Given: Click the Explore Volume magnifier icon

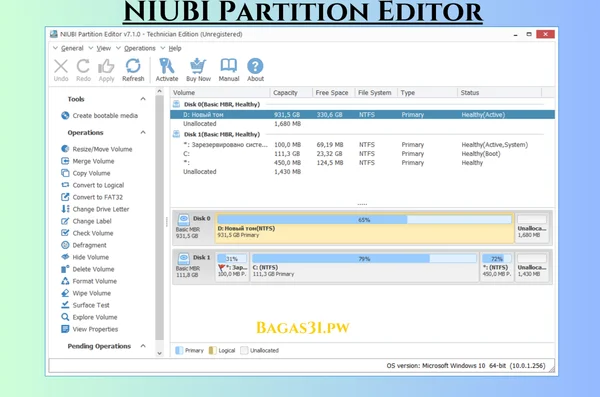Looking at the screenshot, I should 65,317.
